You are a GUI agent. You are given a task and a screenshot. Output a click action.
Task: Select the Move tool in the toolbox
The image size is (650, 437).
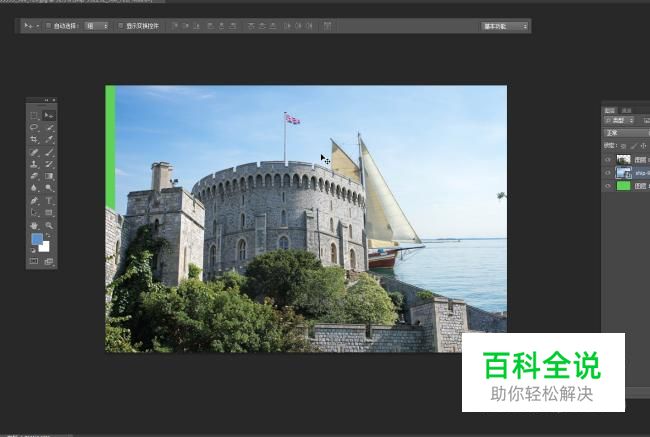[49, 116]
